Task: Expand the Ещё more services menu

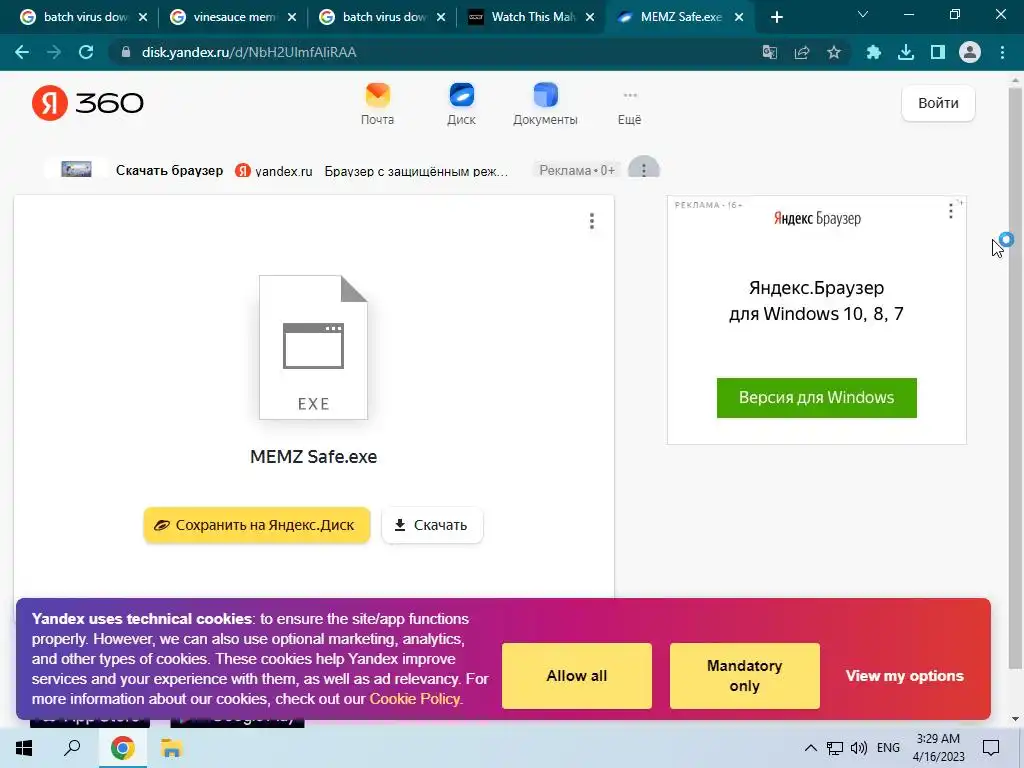Action: click(630, 108)
